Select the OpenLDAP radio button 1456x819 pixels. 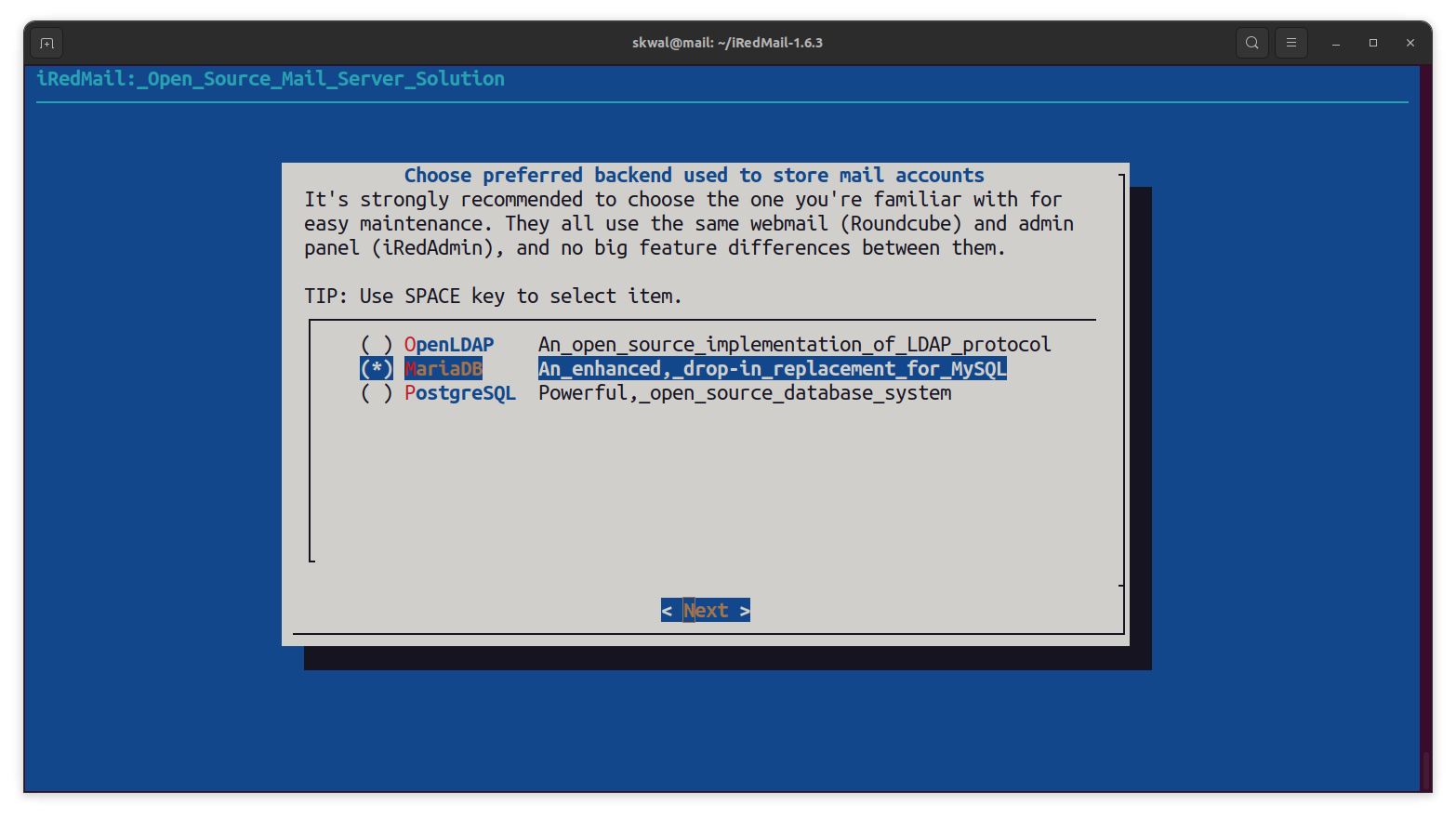(377, 345)
